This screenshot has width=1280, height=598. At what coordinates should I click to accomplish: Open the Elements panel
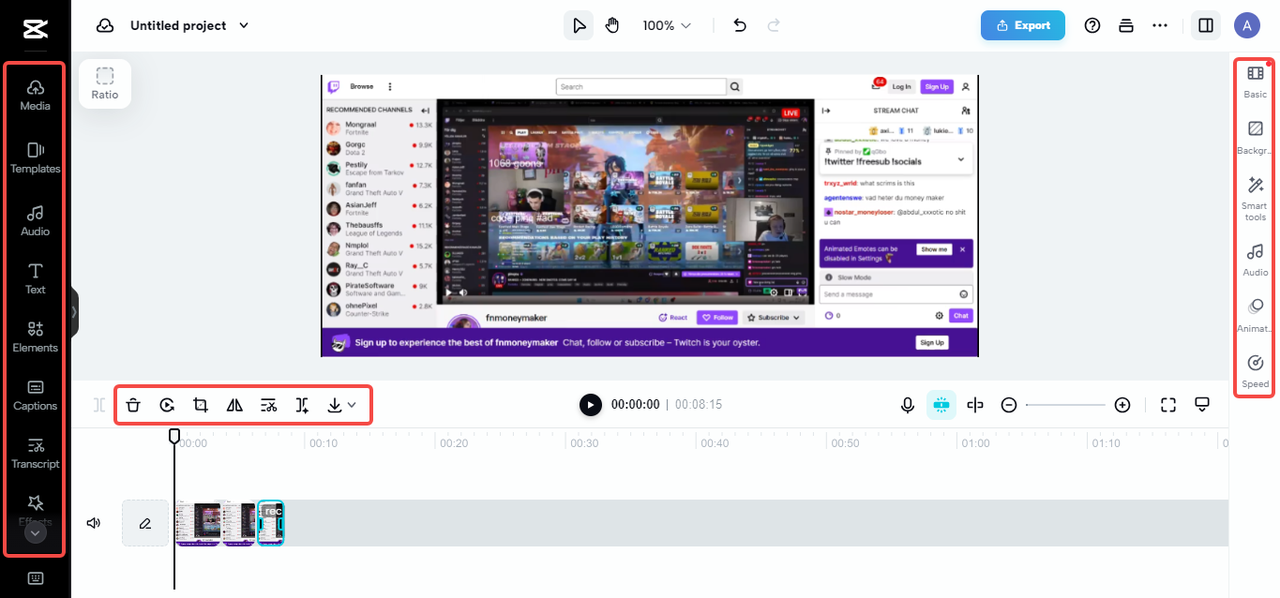point(35,336)
